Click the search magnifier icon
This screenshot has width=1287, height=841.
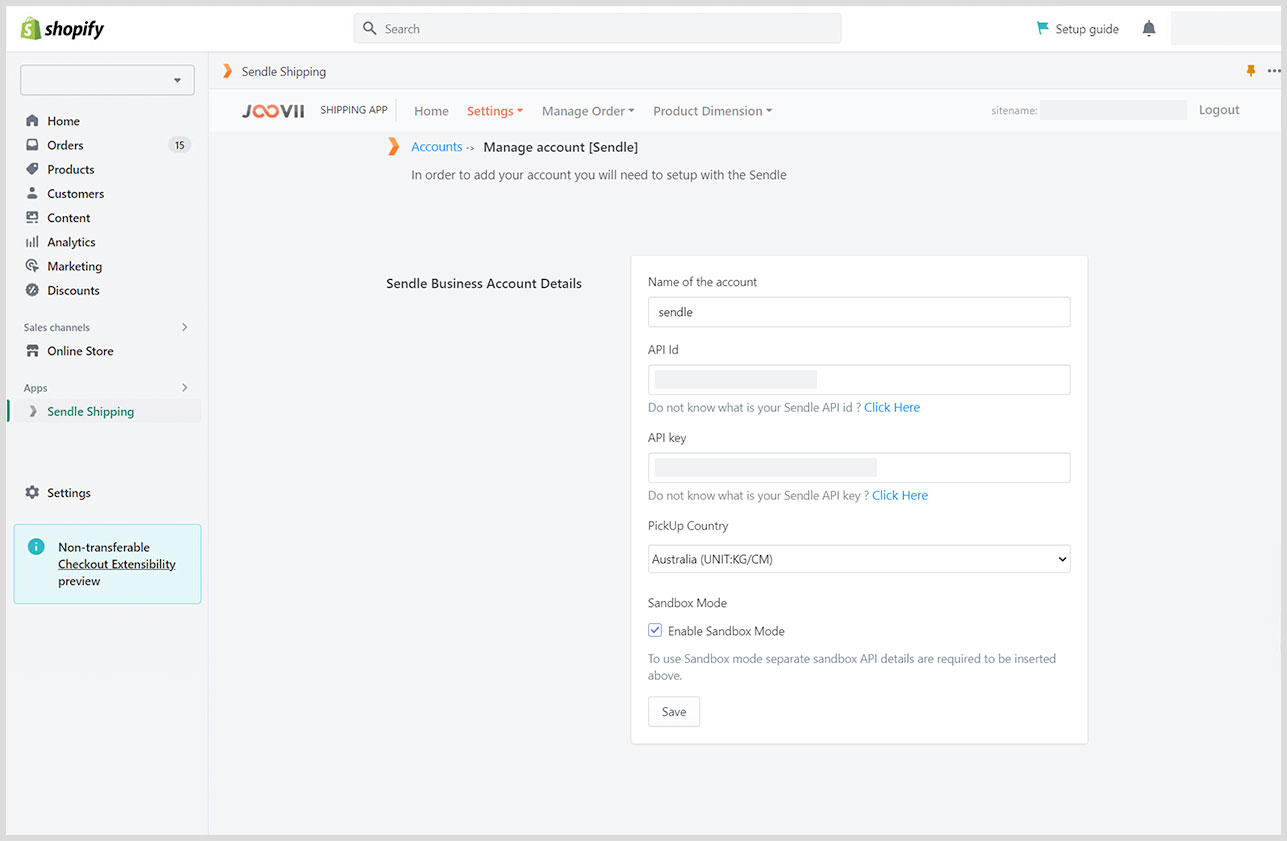[370, 29]
